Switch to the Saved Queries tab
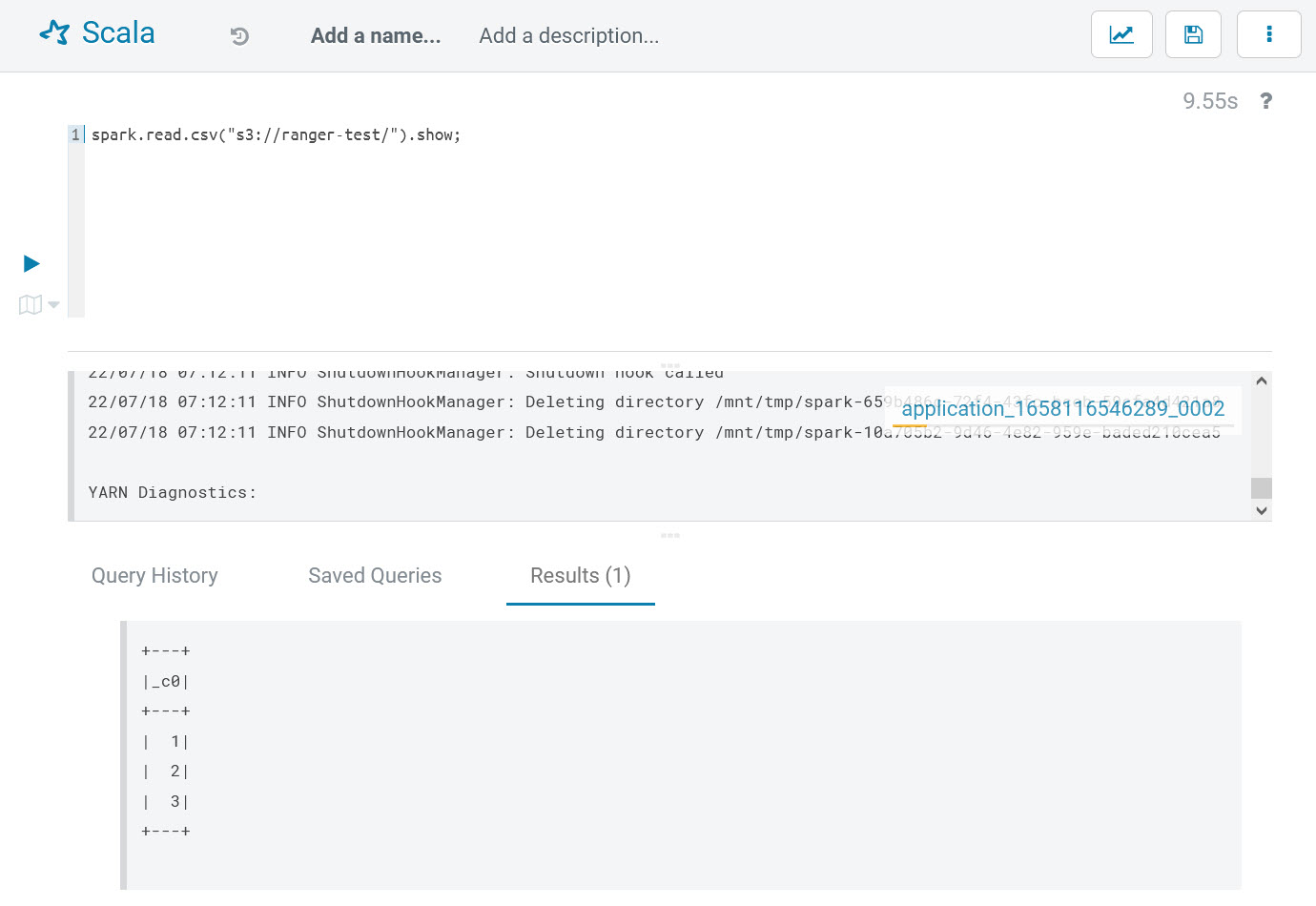This screenshot has width=1316, height=906. pyautogui.click(x=375, y=576)
